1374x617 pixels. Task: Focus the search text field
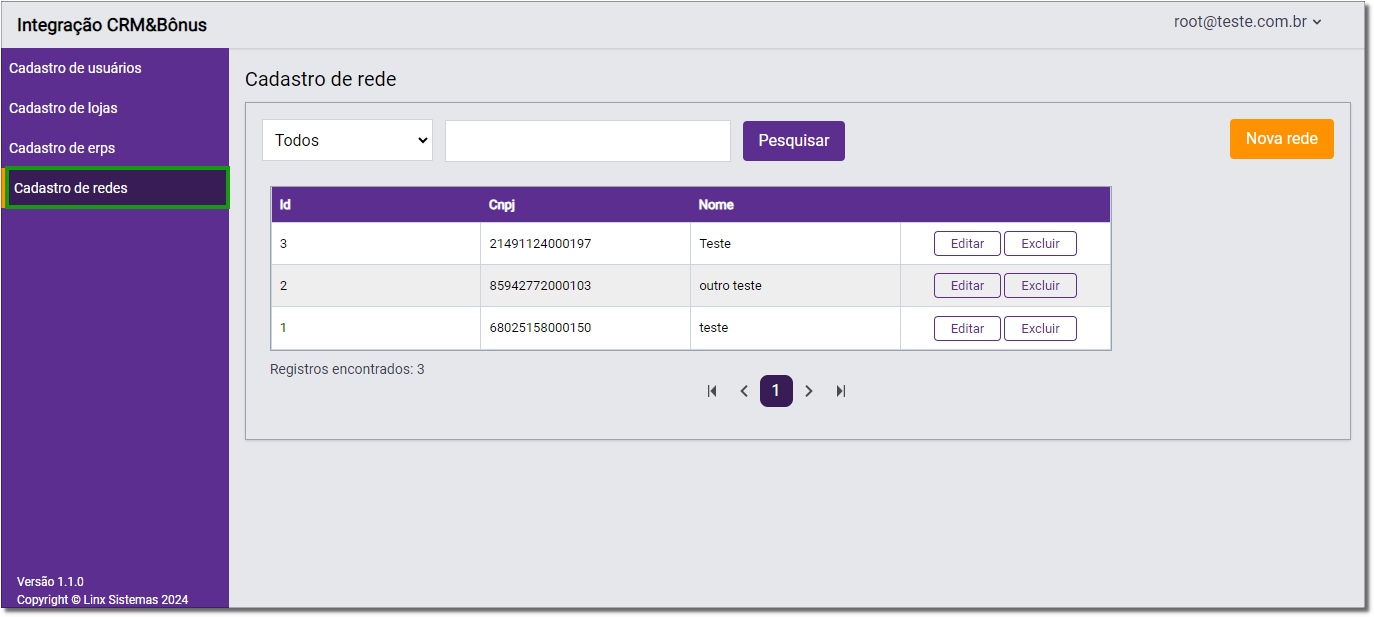point(588,141)
